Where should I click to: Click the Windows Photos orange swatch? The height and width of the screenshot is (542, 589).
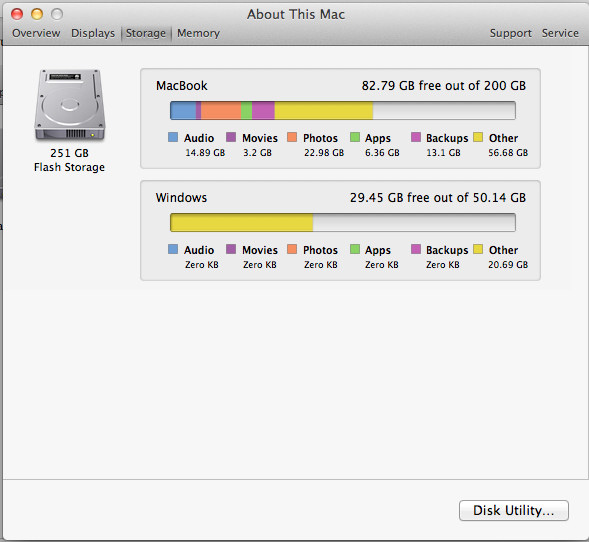click(x=292, y=249)
